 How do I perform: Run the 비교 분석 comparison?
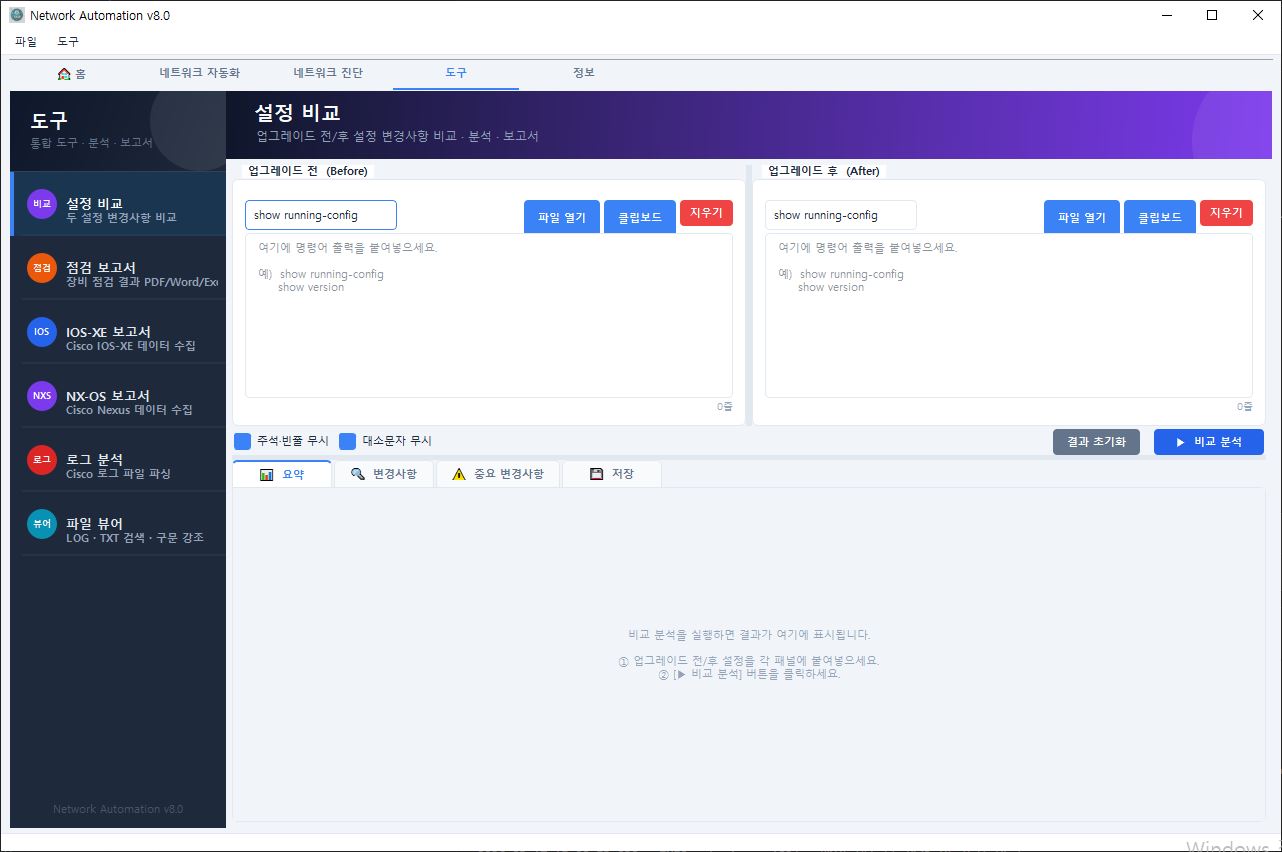1208,441
